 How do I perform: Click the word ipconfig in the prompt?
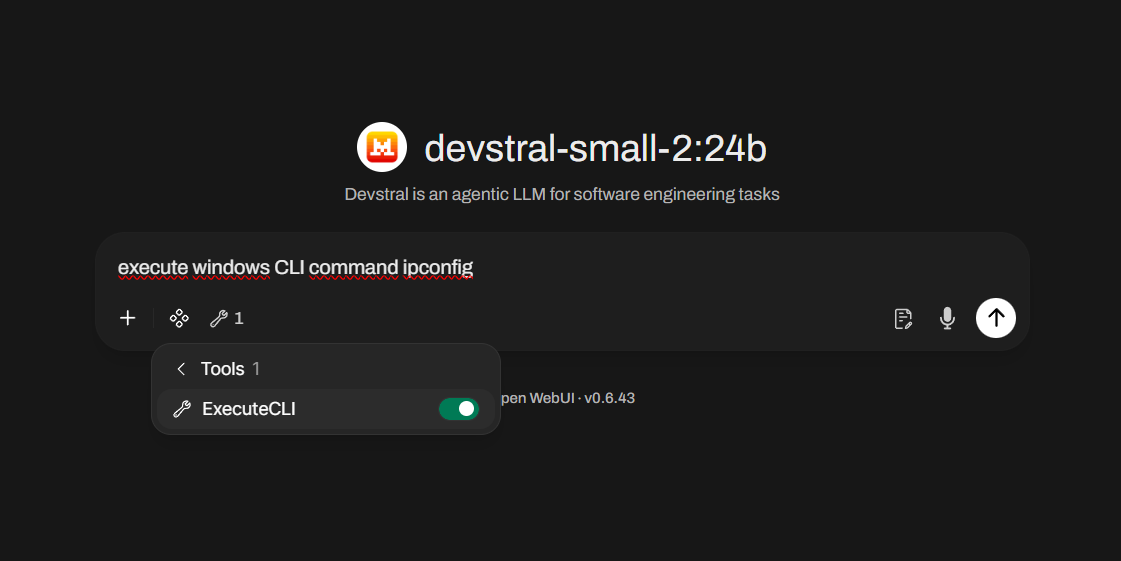click(x=437, y=267)
